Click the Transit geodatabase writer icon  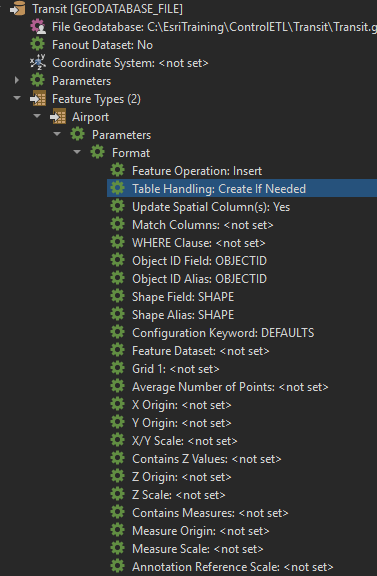[18, 9]
